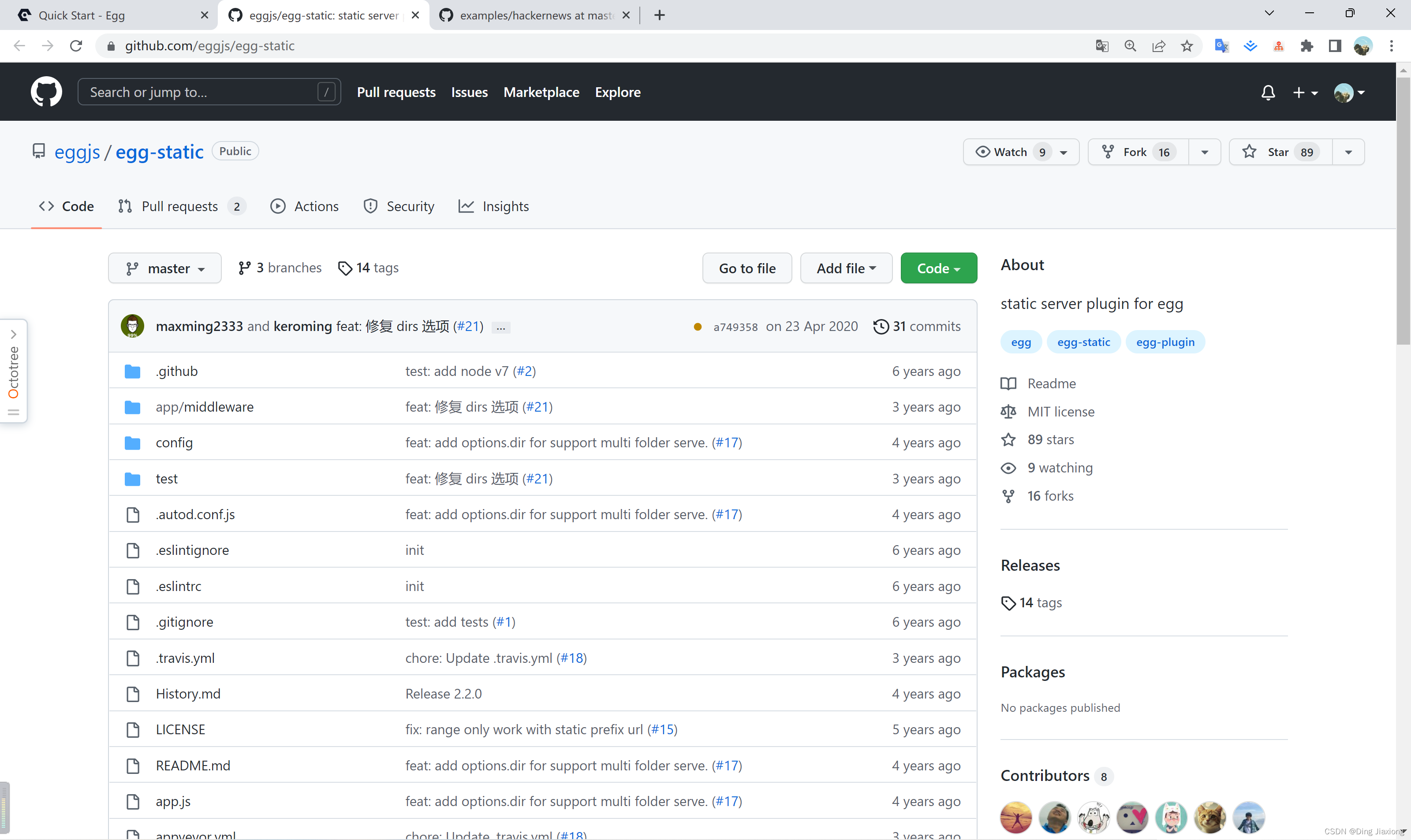Expand commit message ellipsis button
The image size is (1411, 840).
pyautogui.click(x=500, y=327)
